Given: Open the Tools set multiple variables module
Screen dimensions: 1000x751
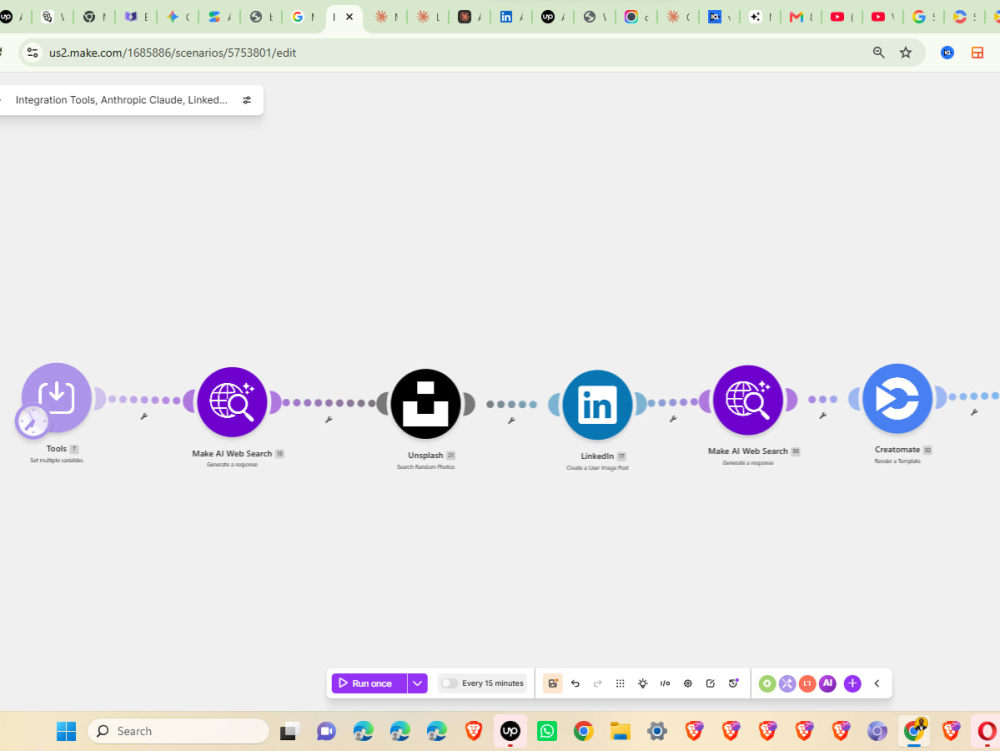Looking at the screenshot, I should [x=57, y=398].
